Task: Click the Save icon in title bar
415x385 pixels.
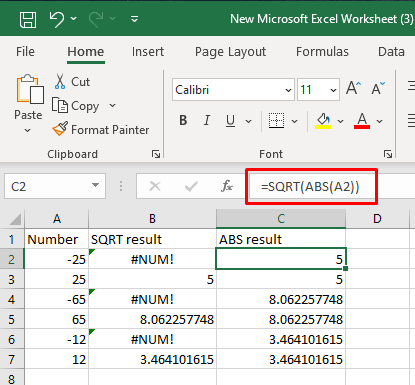Action: [28, 19]
